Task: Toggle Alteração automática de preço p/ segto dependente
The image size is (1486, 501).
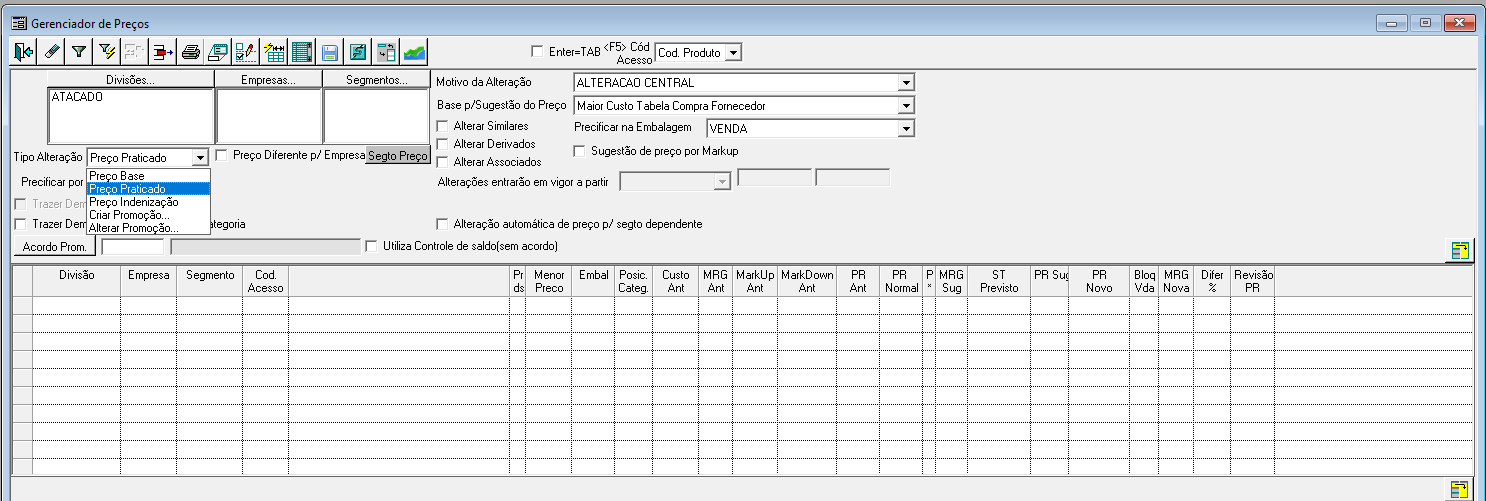Action: pos(443,224)
